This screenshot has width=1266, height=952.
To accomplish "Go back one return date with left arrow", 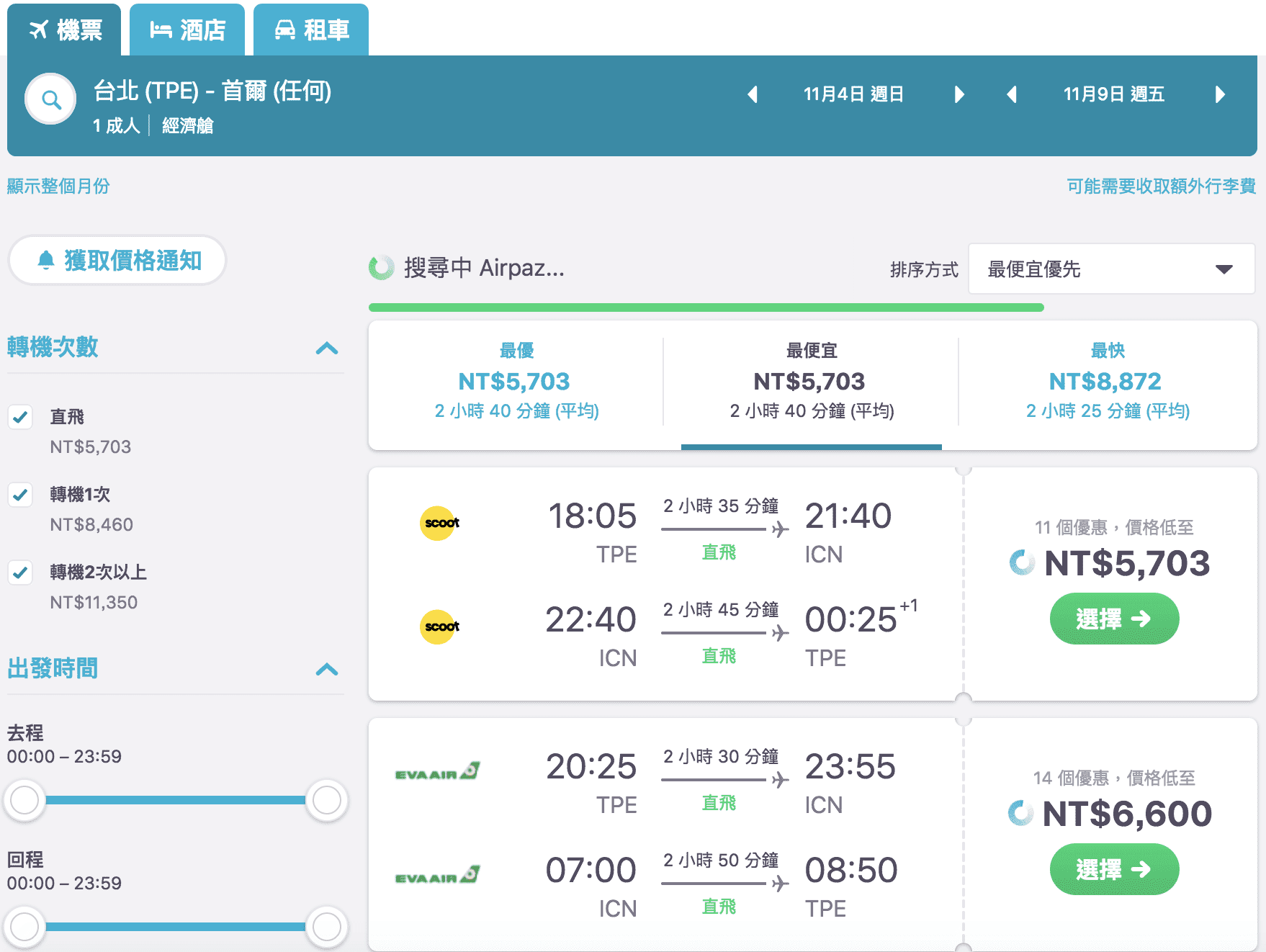I will click(x=1012, y=94).
